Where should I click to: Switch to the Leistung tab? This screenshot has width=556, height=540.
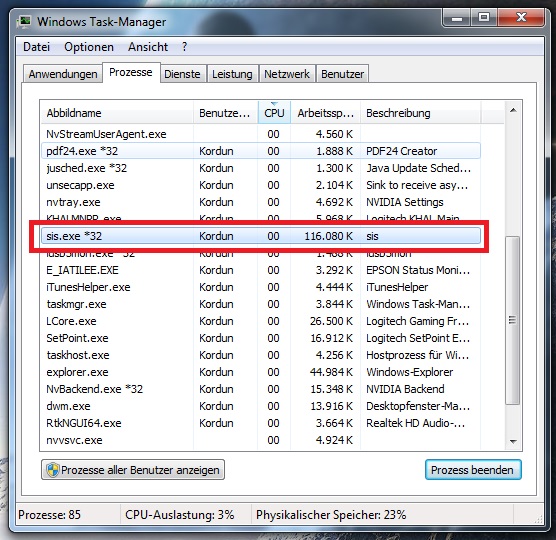click(x=232, y=74)
